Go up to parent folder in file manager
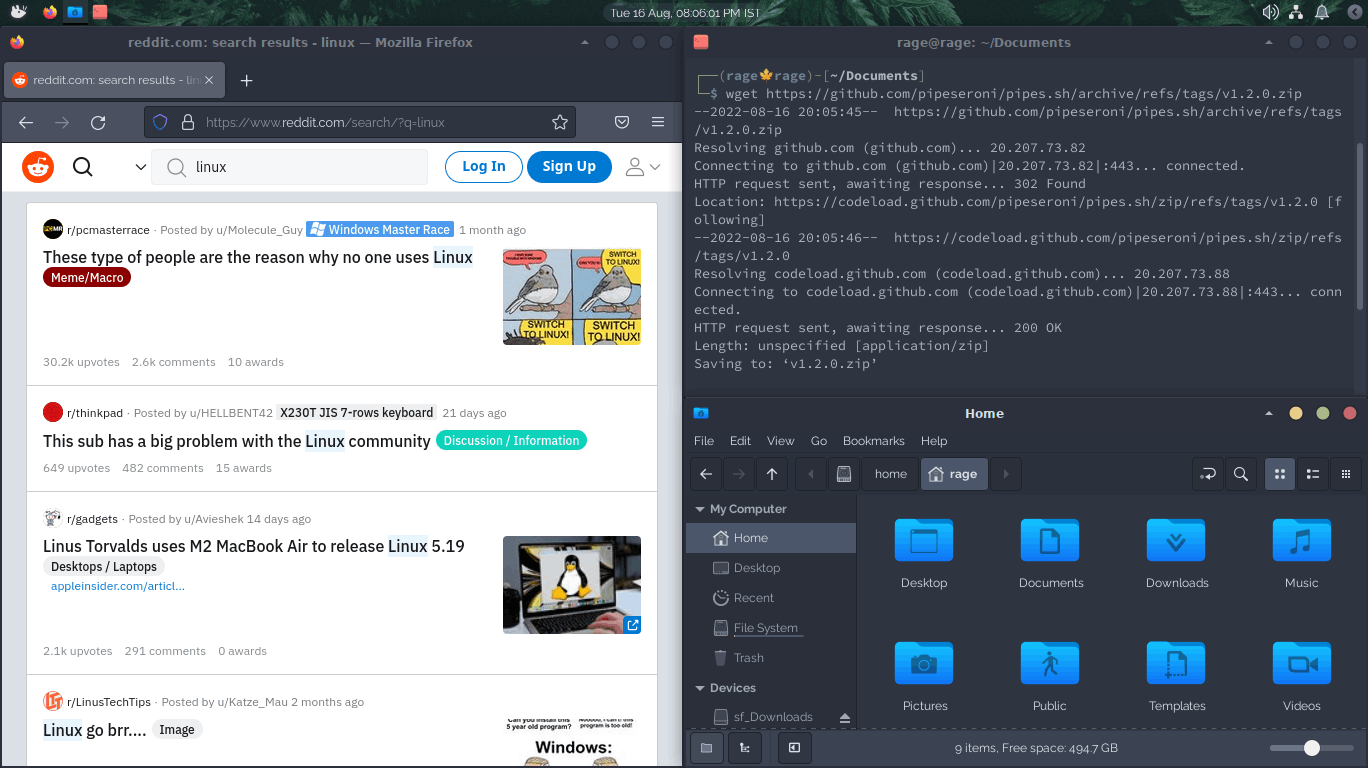 click(x=771, y=474)
